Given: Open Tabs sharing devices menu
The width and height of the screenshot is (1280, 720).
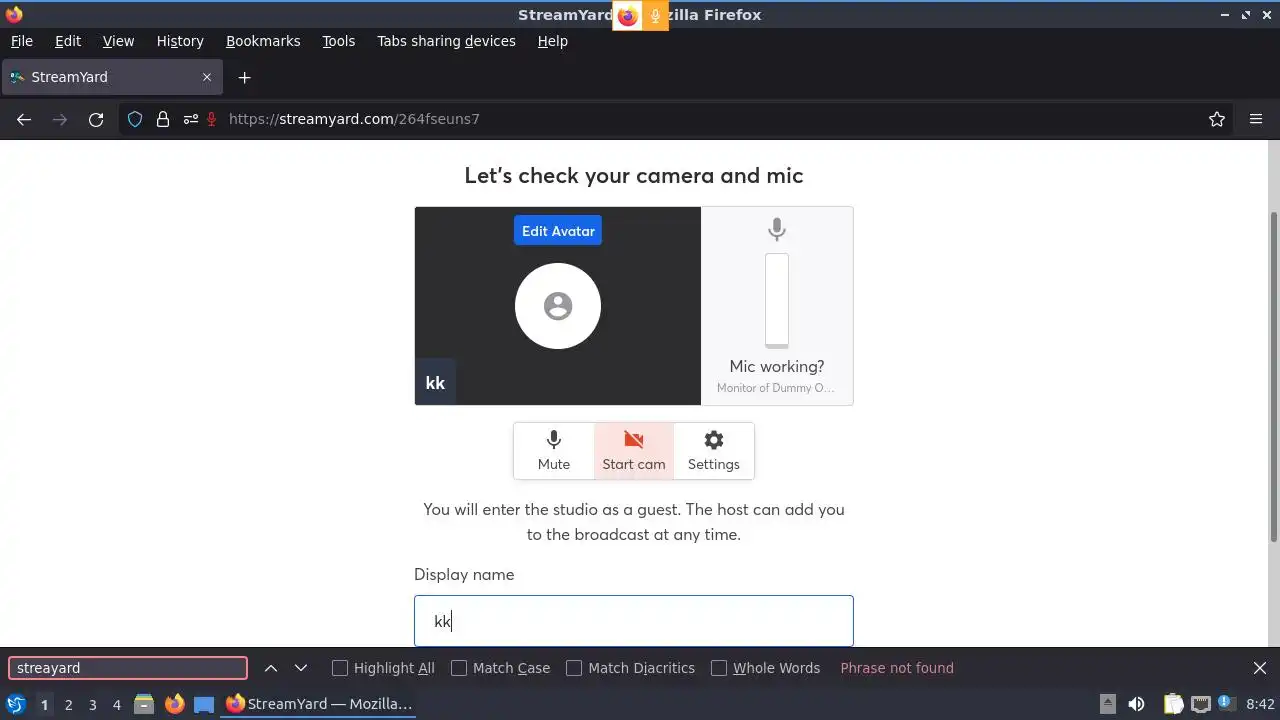Looking at the screenshot, I should click(x=446, y=41).
